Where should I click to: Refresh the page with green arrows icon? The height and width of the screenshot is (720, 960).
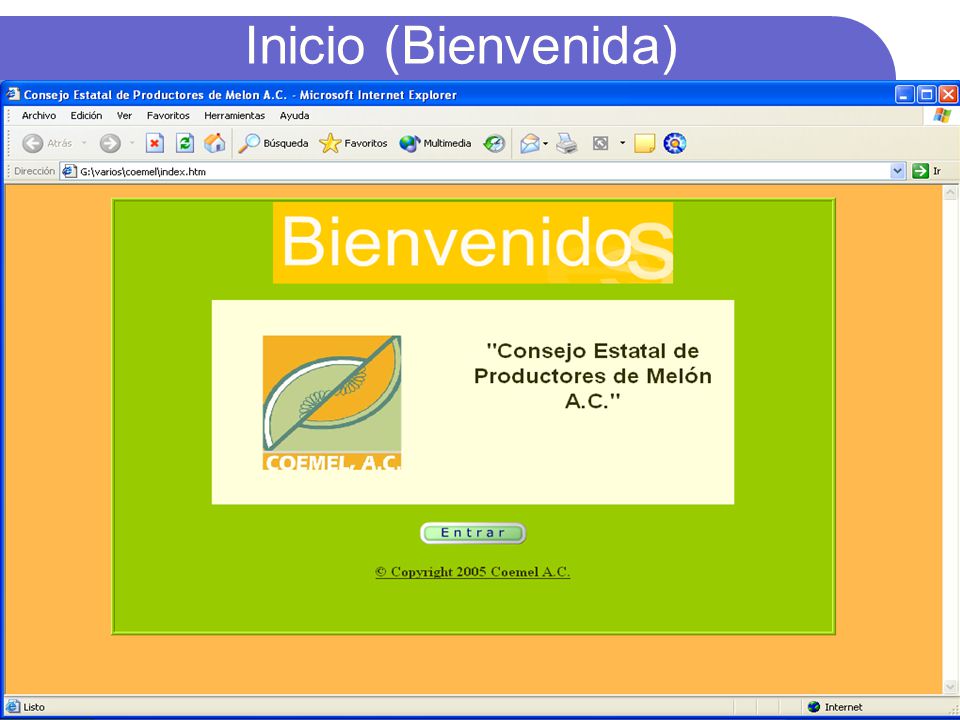184,143
